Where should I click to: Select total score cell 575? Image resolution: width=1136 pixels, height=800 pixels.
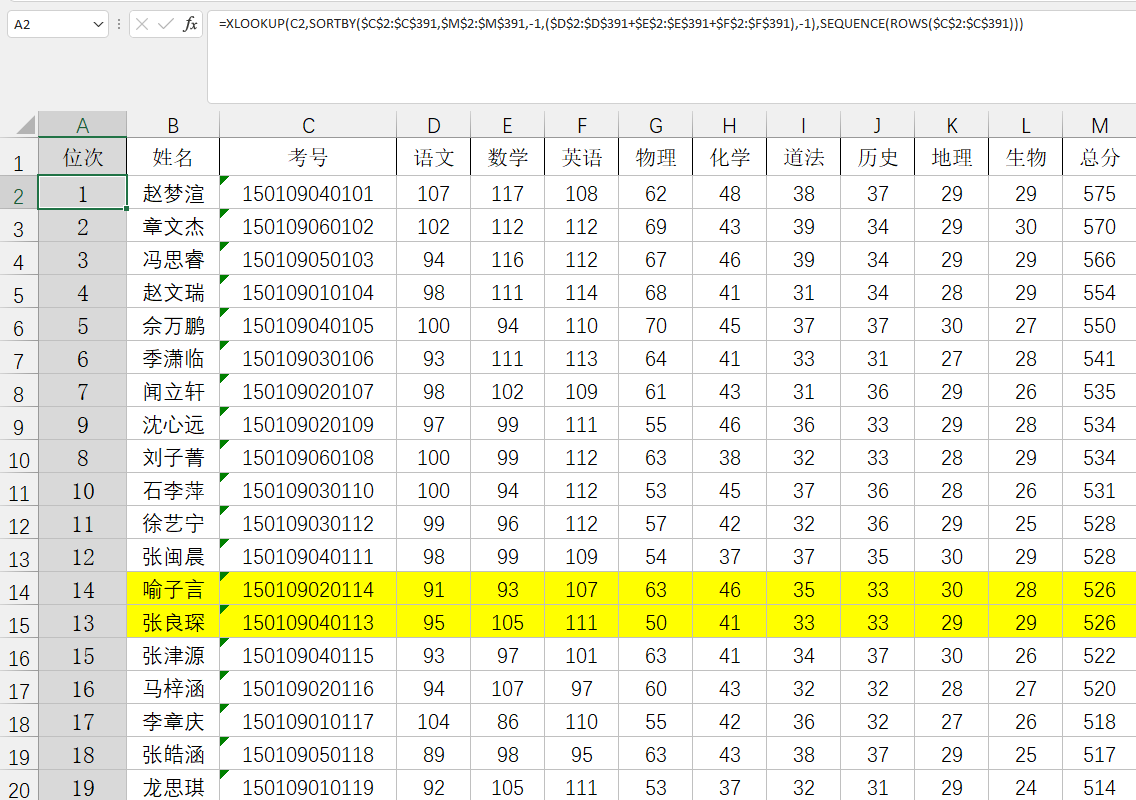click(1099, 193)
